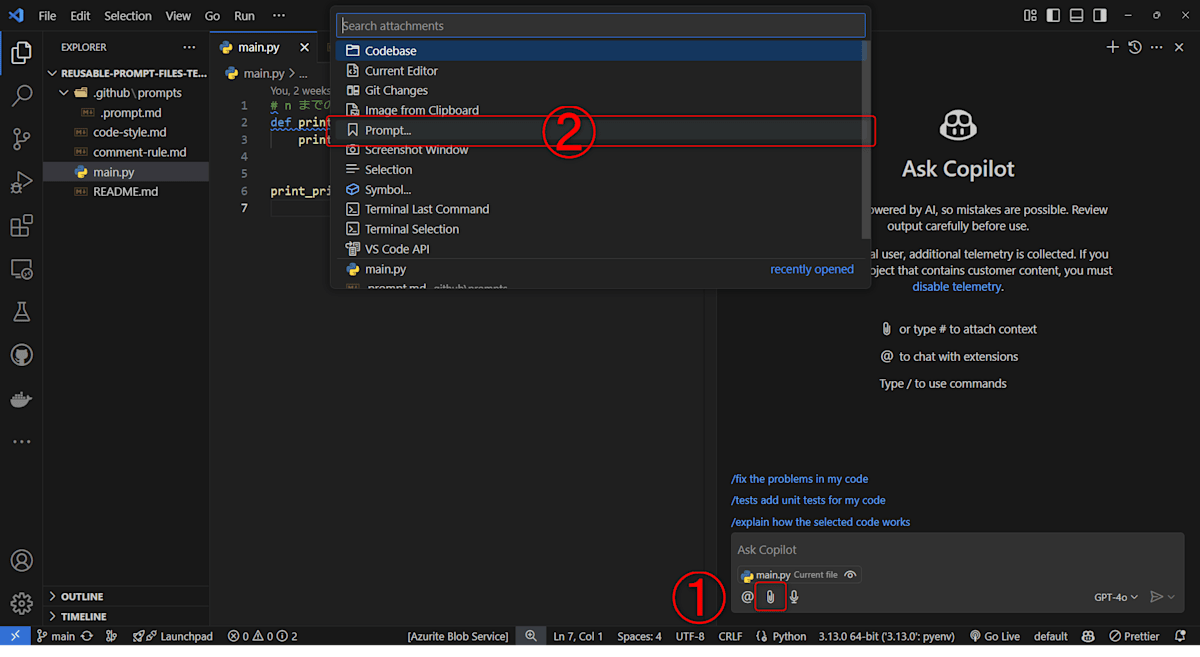Click Copilot status icon in status bar

click(x=1088, y=636)
